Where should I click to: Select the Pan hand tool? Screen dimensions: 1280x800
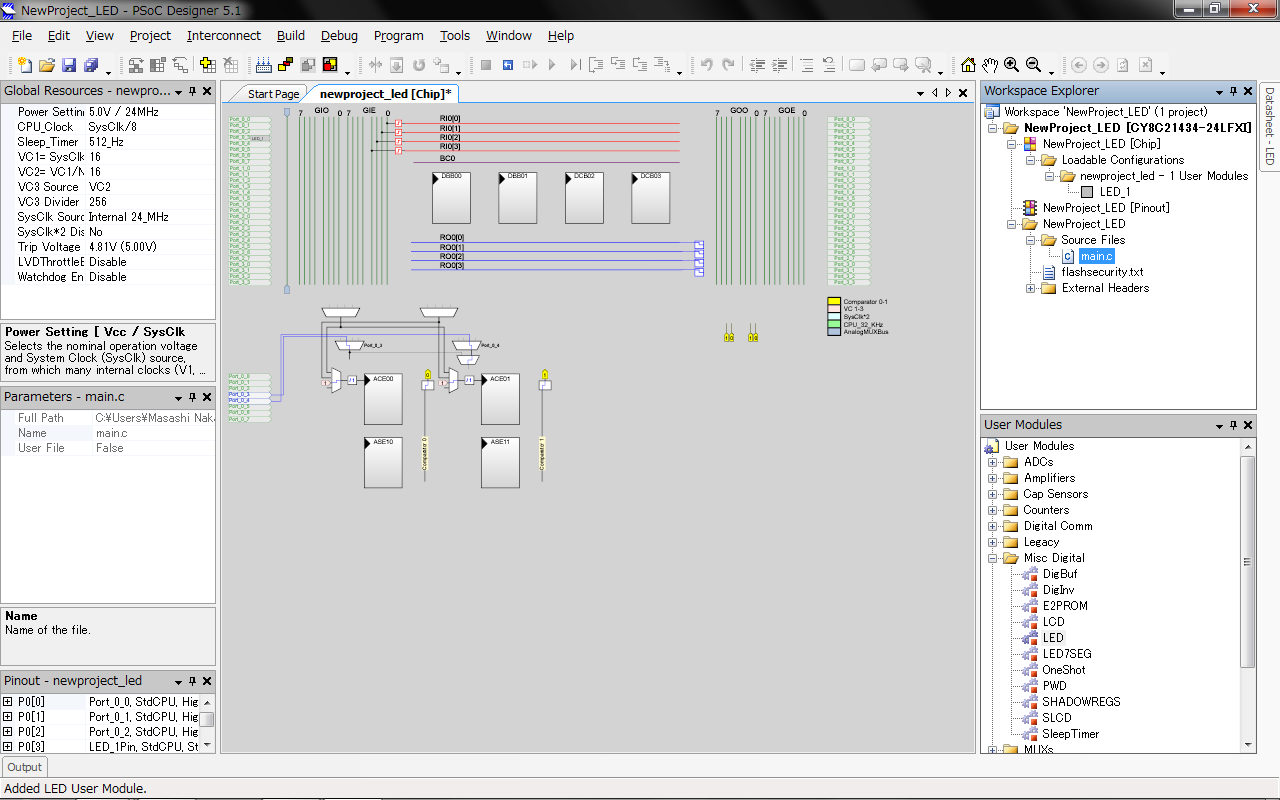point(990,65)
